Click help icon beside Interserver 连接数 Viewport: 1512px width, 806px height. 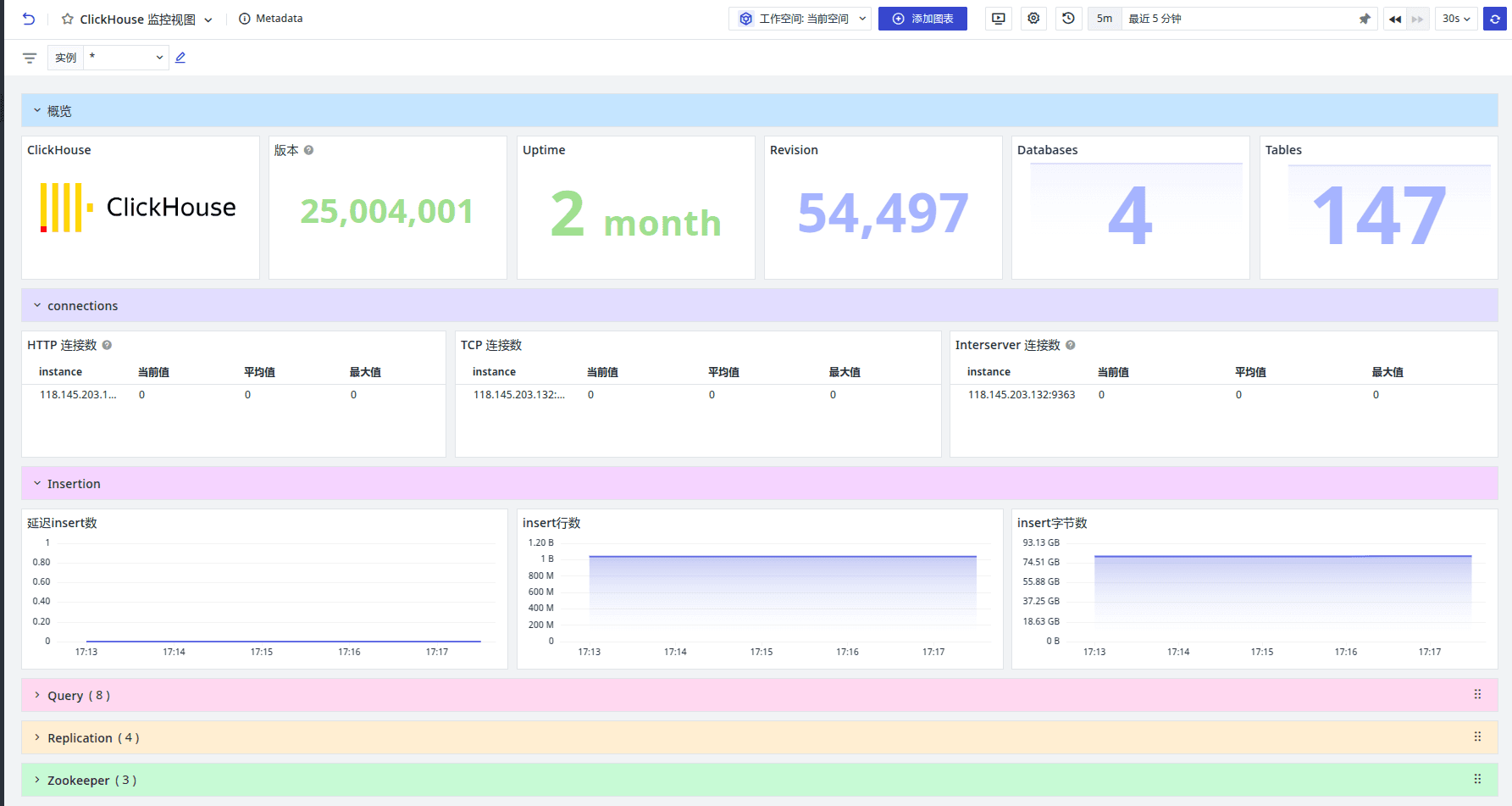[x=1071, y=345]
